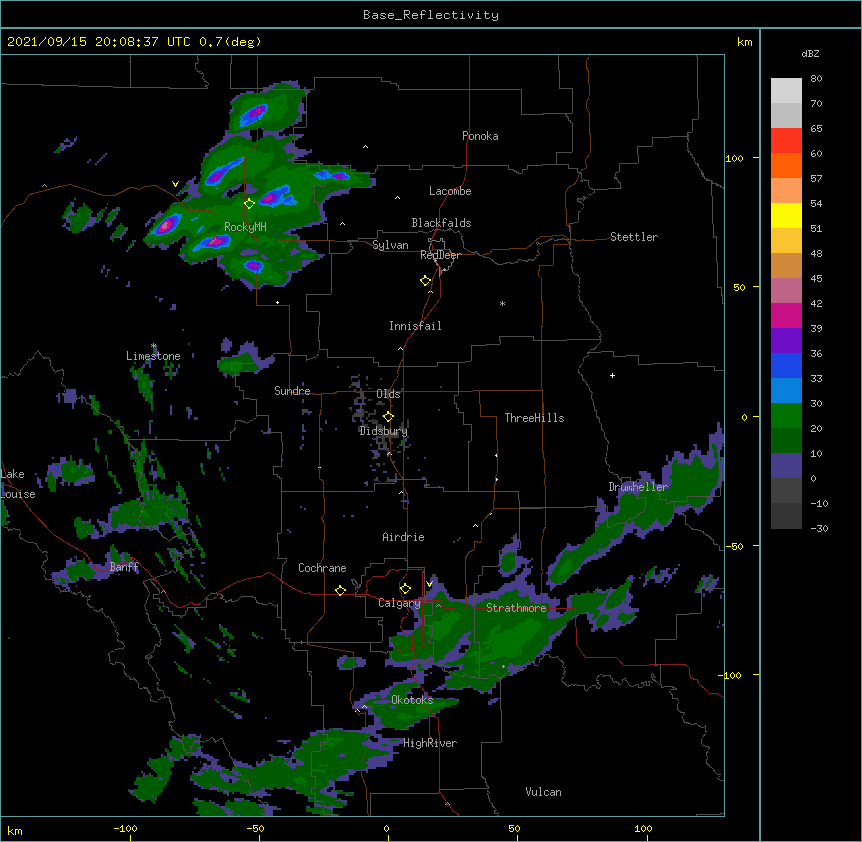862x842 pixels.
Task: Click the Ponoka city label
Action: [480, 136]
